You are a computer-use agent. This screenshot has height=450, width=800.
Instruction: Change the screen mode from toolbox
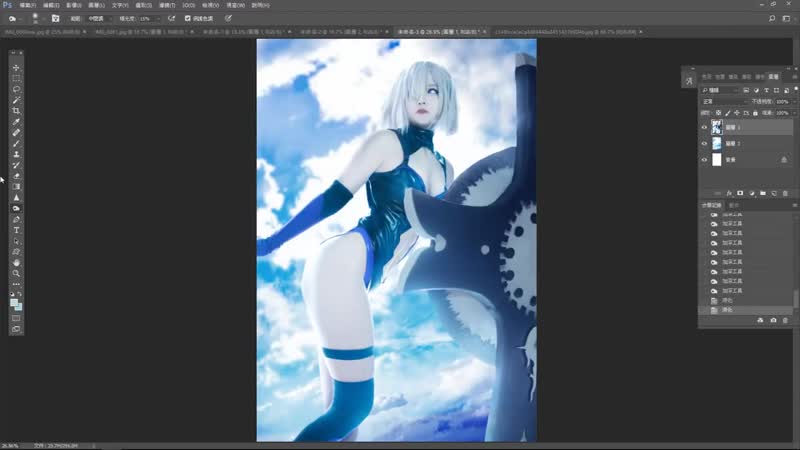click(x=16, y=329)
